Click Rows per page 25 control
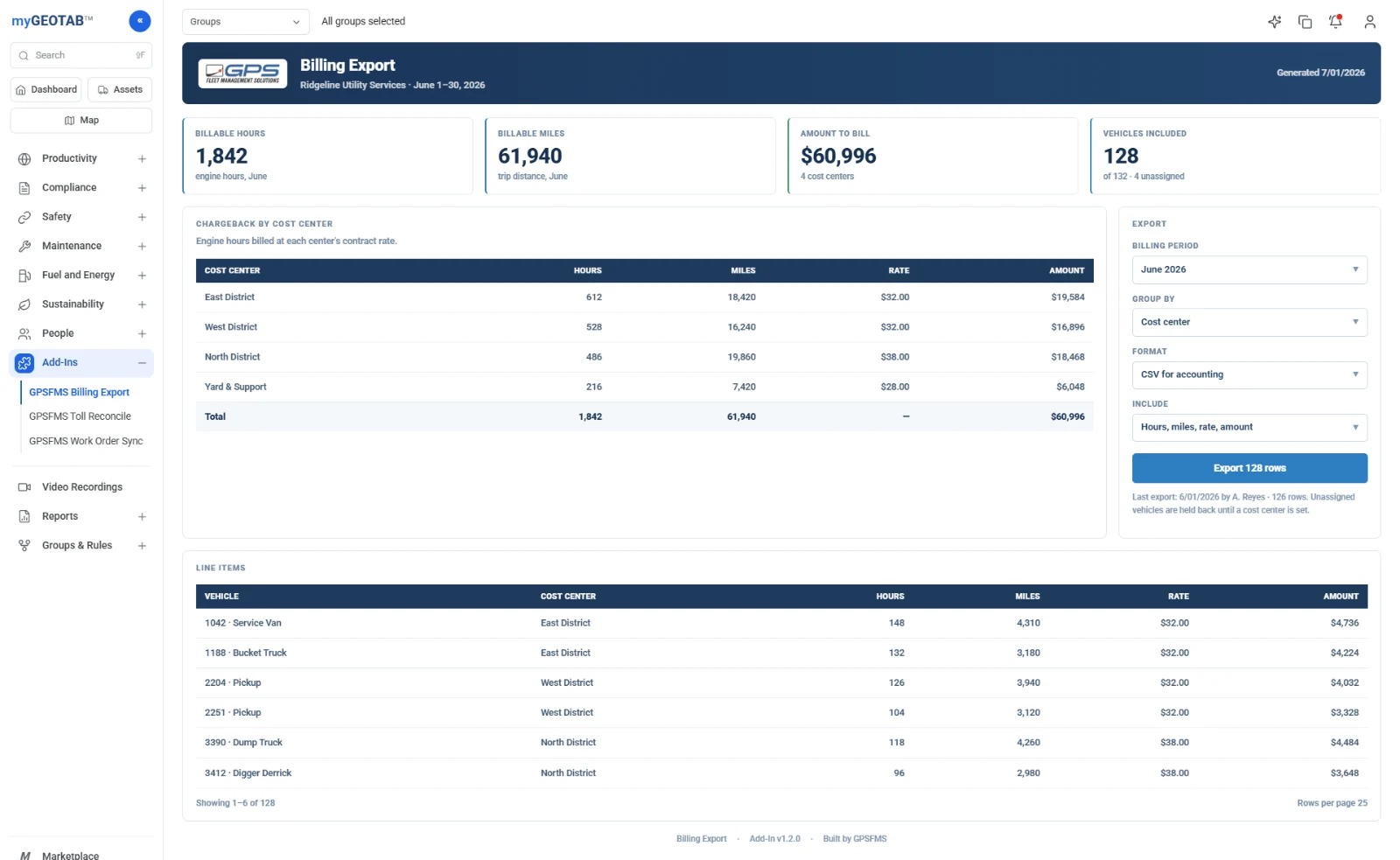The height and width of the screenshot is (860, 1400). (1332, 803)
